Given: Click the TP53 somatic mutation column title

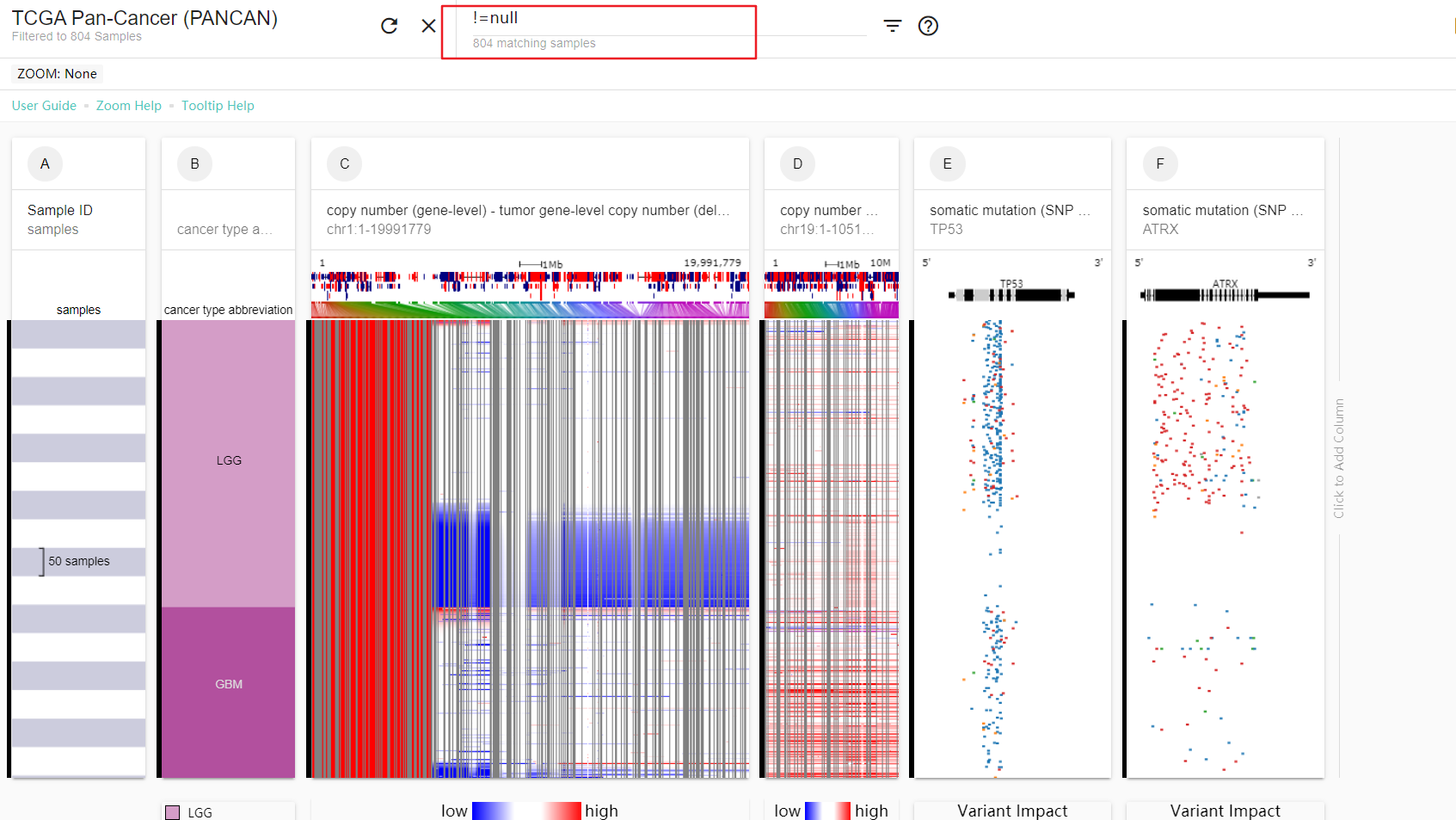Looking at the screenshot, I should (1010, 210).
